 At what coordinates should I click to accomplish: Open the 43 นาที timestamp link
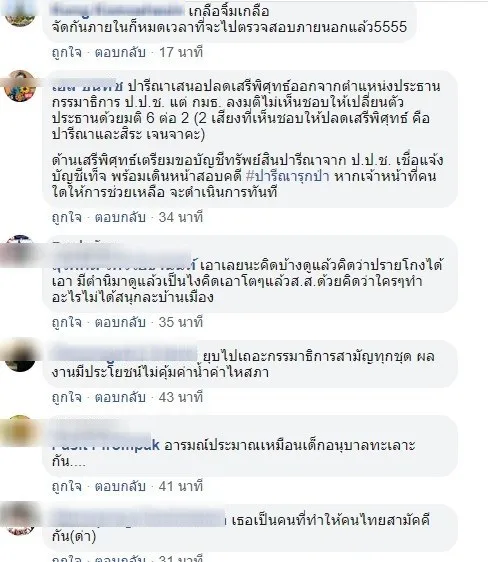pos(181,397)
